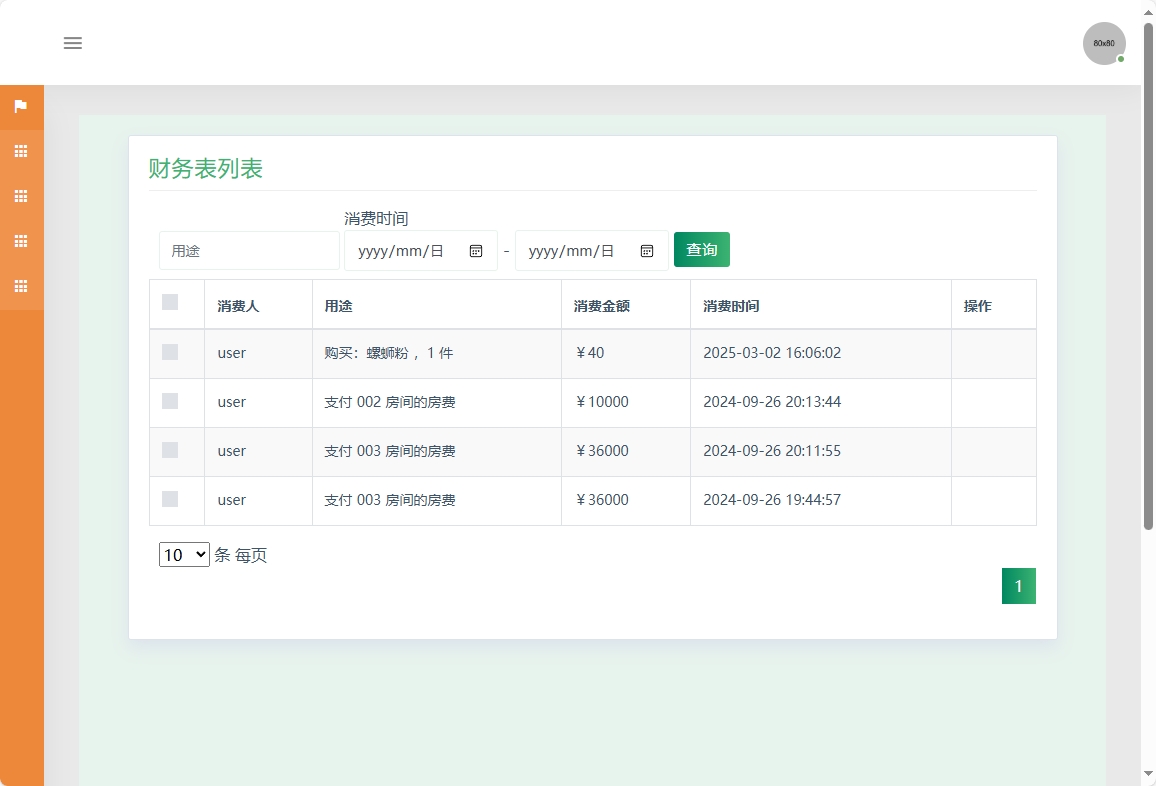Open the second grid module in the sidebar

point(21,196)
